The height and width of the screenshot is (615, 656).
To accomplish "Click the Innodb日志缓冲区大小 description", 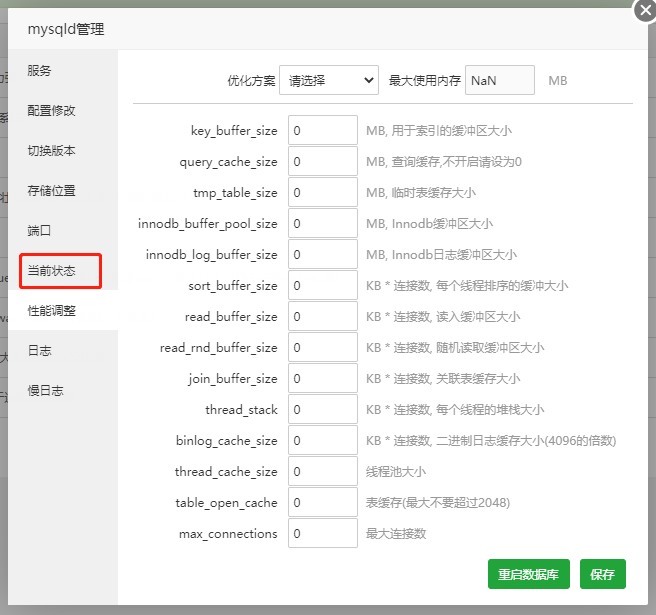I will [x=441, y=254].
